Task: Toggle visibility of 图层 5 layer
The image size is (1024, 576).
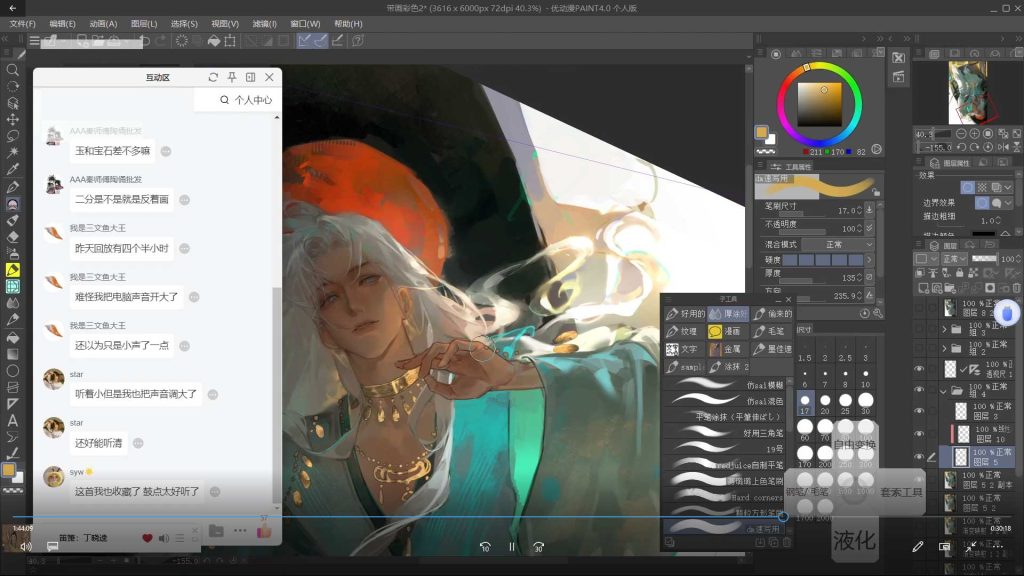Action: tap(919, 456)
